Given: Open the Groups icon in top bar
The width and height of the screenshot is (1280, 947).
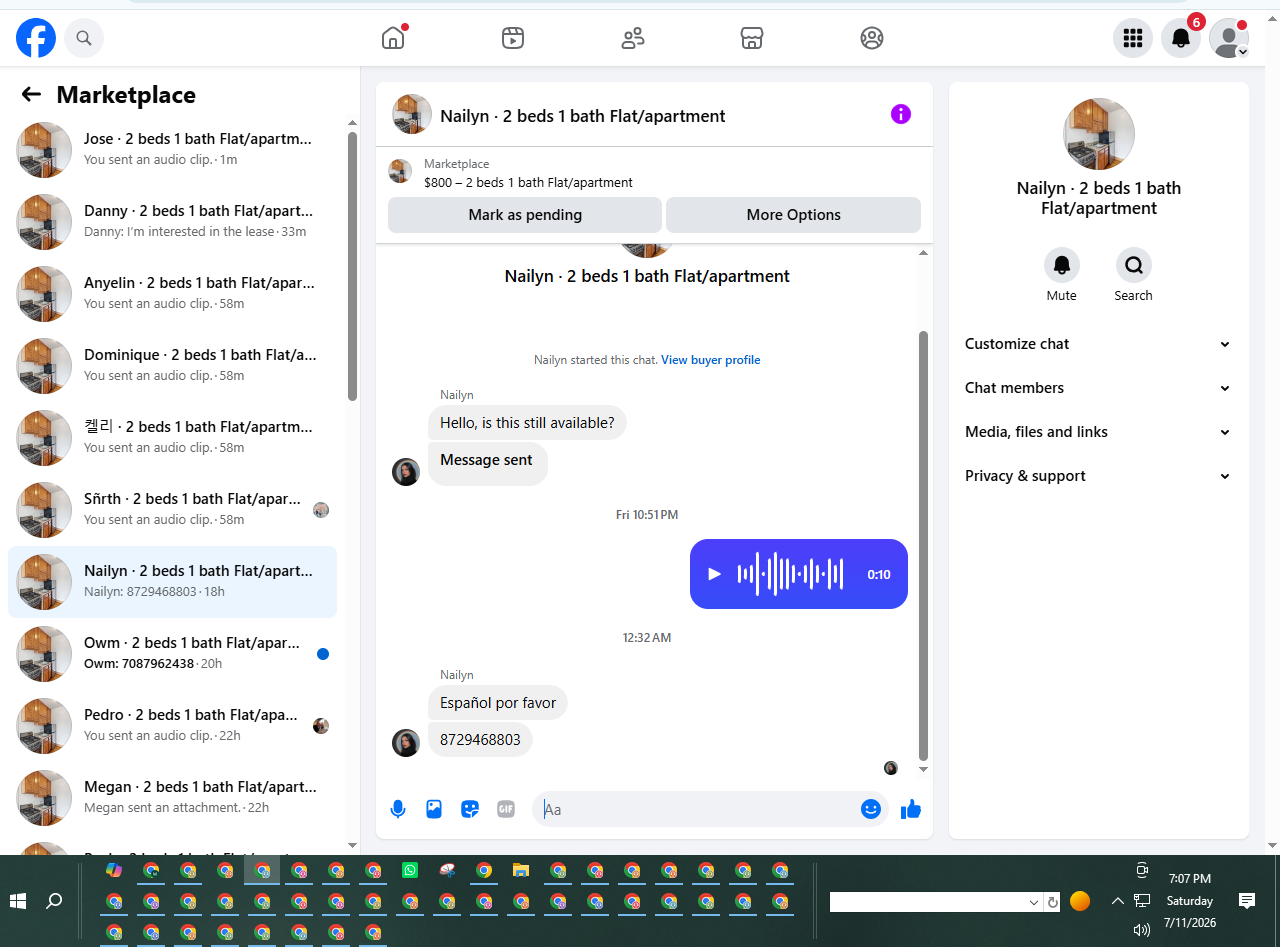Looking at the screenshot, I should [x=872, y=38].
